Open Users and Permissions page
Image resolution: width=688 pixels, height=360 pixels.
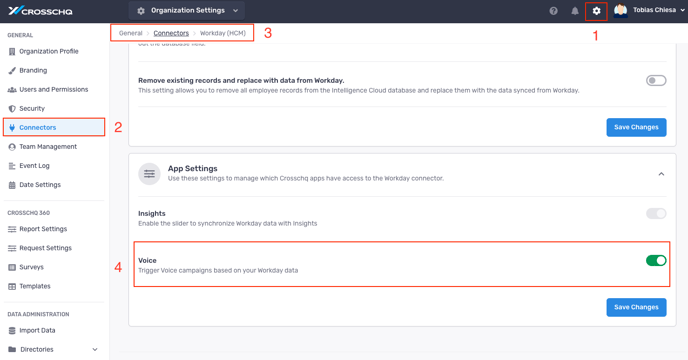pyautogui.click(x=54, y=90)
